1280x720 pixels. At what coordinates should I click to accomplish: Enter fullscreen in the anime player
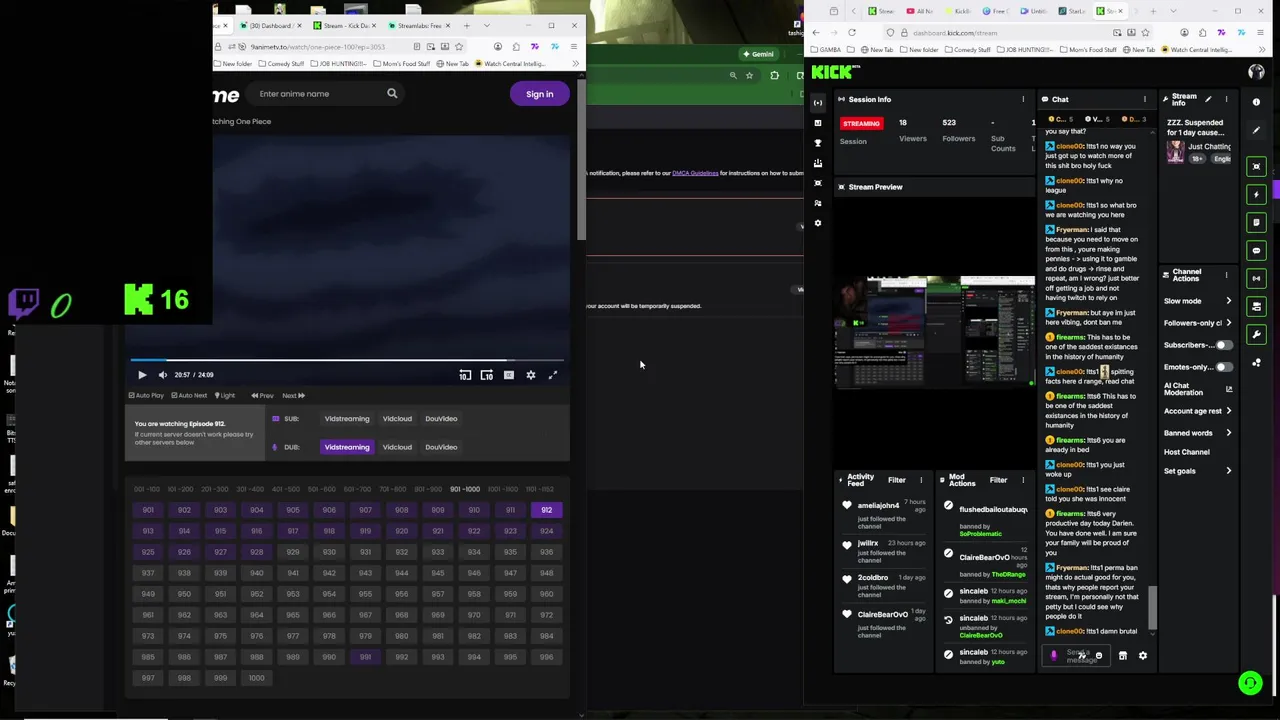point(552,375)
